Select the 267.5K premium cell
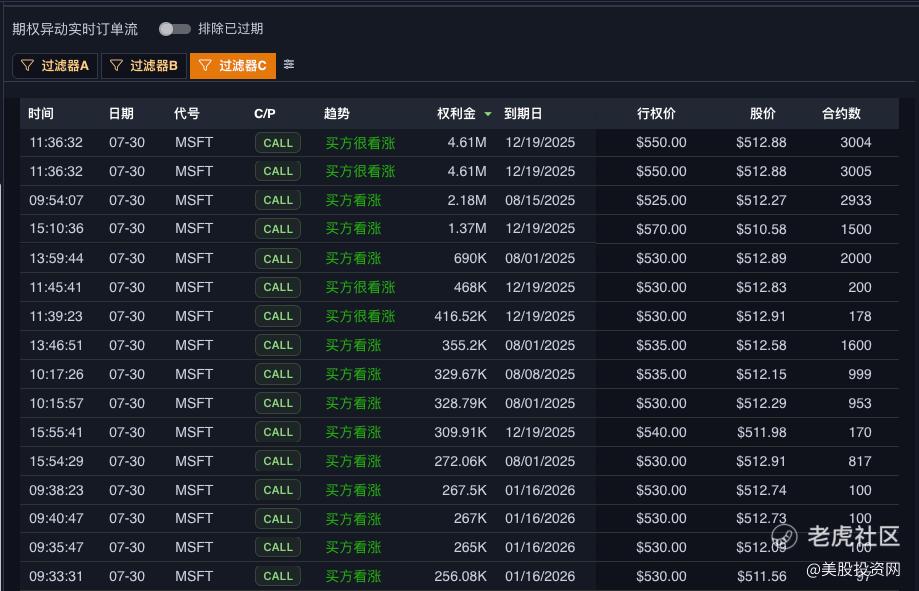This screenshot has width=919, height=591. (x=464, y=490)
